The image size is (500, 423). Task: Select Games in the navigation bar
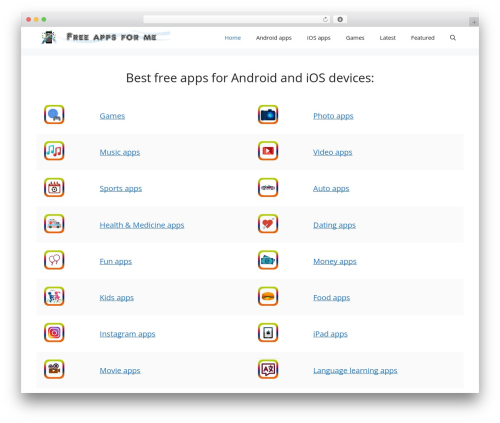click(x=355, y=38)
